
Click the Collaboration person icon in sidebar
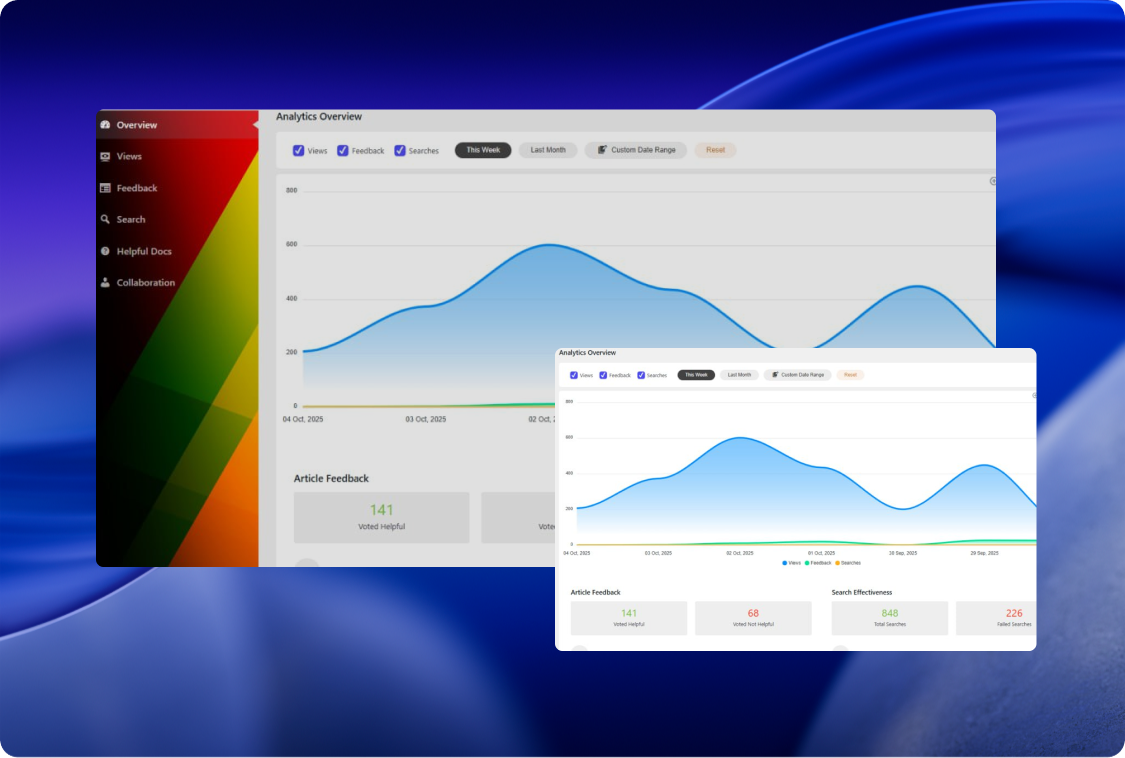(x=105, y=283)
